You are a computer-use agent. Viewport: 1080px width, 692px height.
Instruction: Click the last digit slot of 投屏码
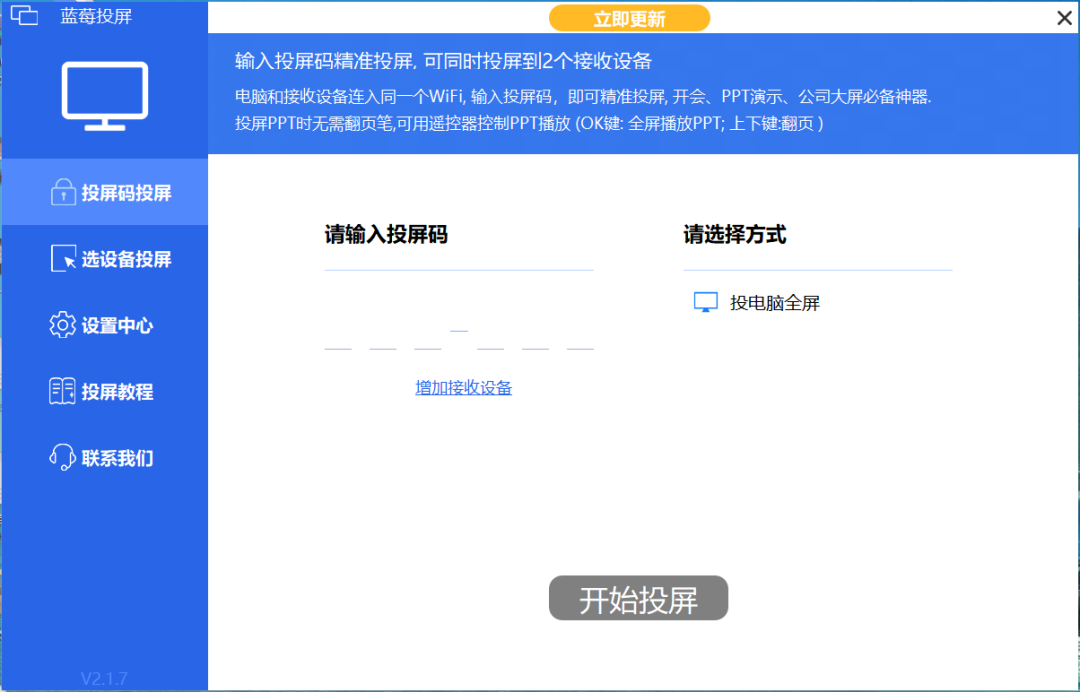[x=580, y=337]
